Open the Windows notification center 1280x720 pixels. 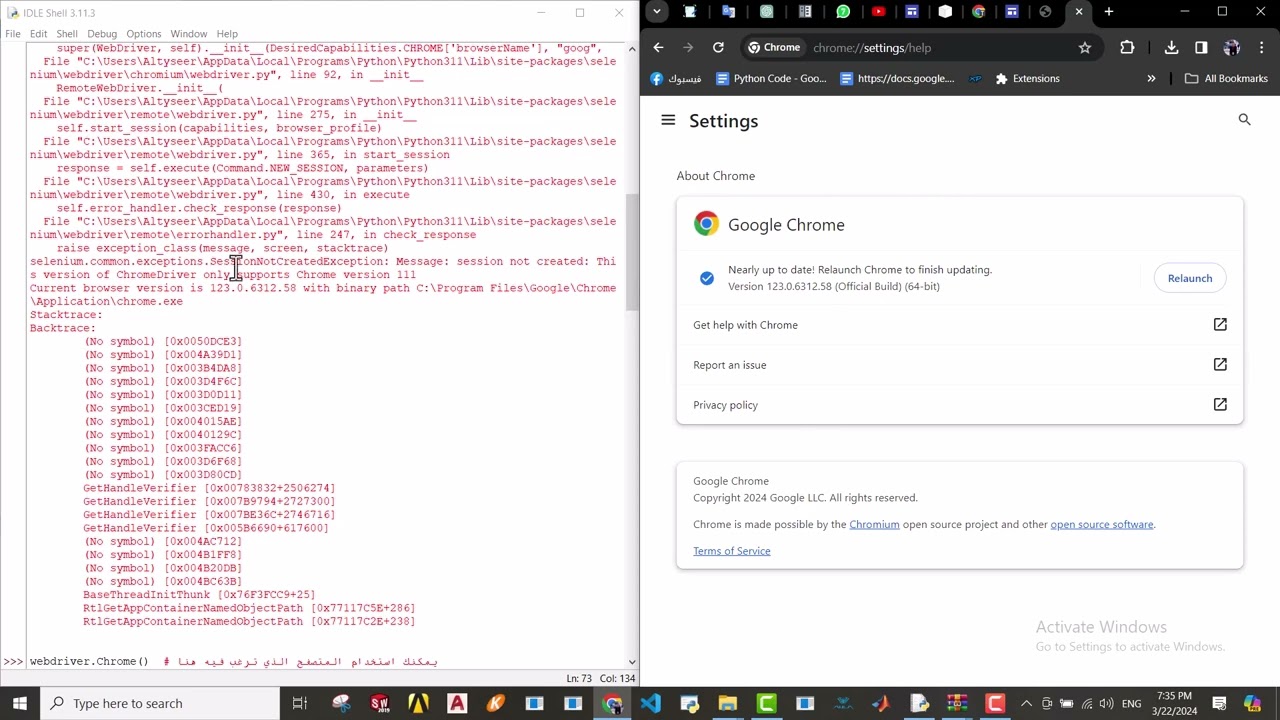coord(1220,703)
